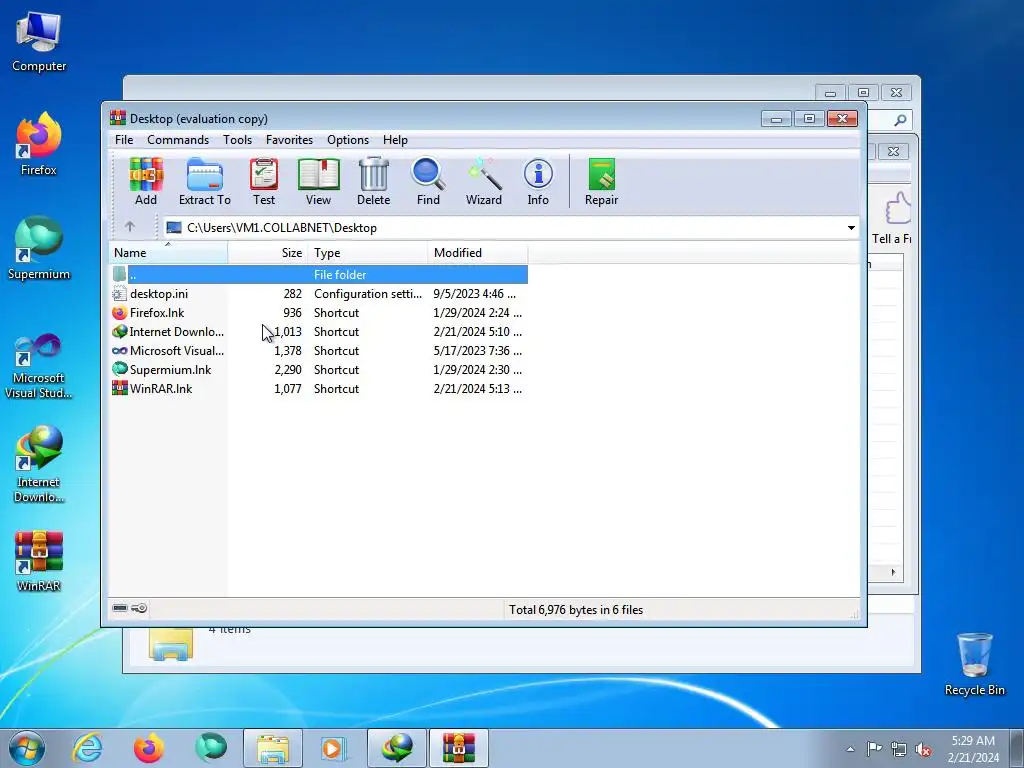Select Supermium desktop shortcut
The image size is (1024, 768).
point(39,248)
